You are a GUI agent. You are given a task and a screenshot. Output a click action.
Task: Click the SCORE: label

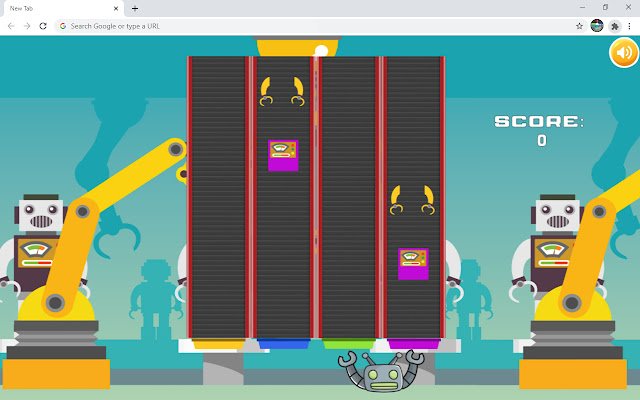point(539,122)
